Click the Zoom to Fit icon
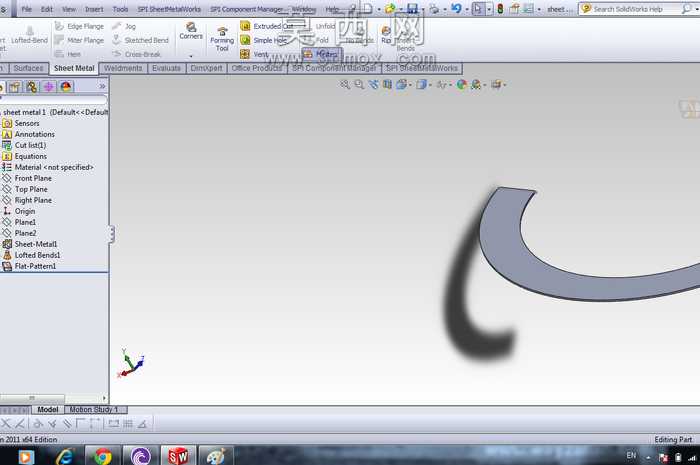The height and width of the screenshot is (465, 700). pos(345,84)
